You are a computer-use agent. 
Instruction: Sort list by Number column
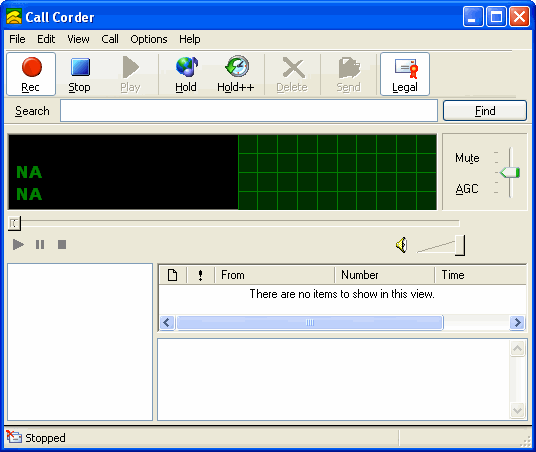click(x=385, y=275)
